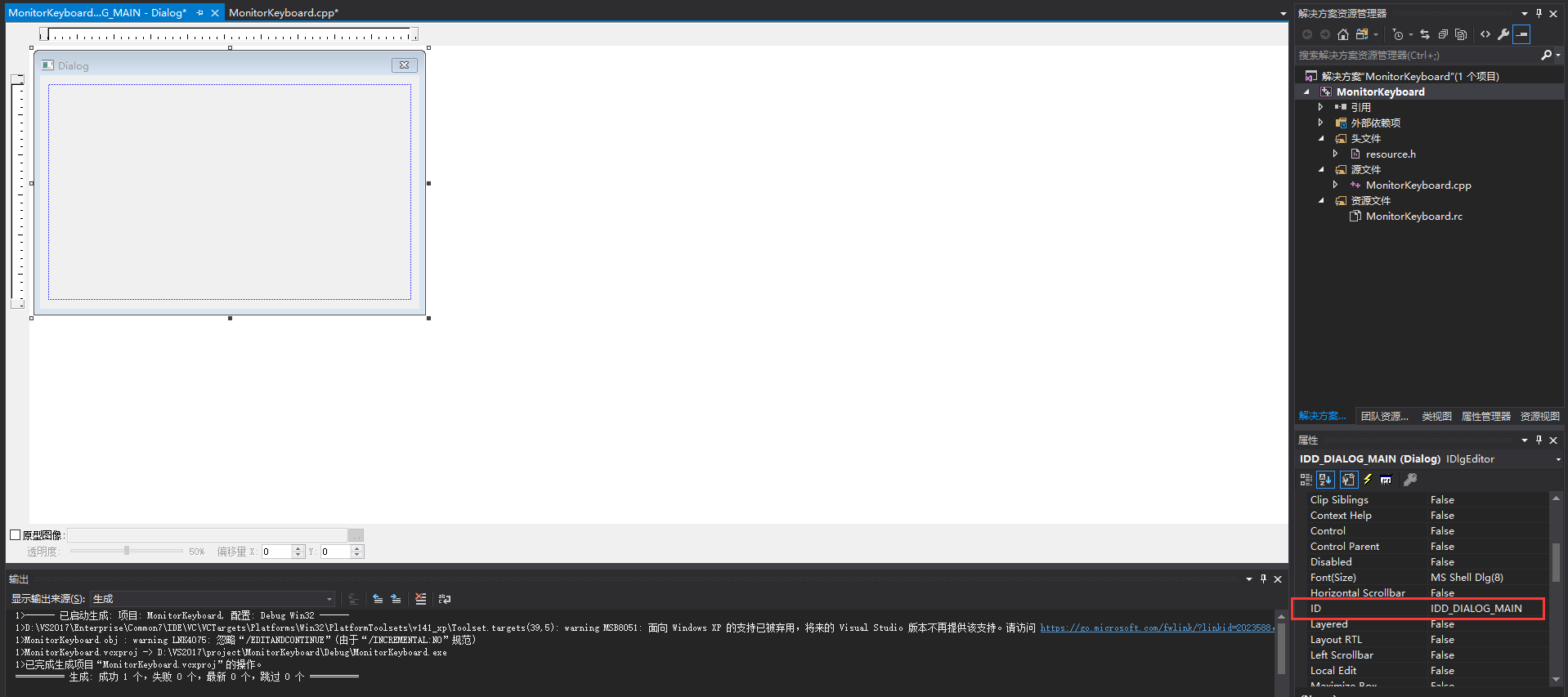
Task: Click the pending changes filter clock icon
Action: 1398,34
